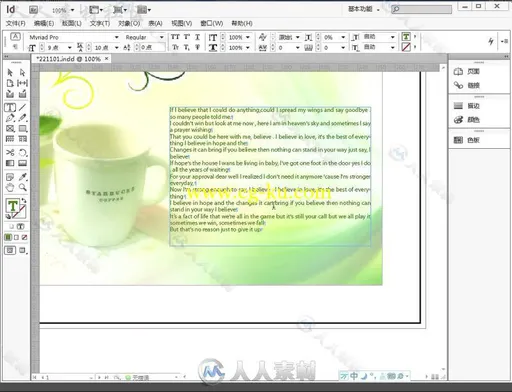512x392 pixels.
Task: Select the Selection (black arrow) tool
Action: [10, 72]
